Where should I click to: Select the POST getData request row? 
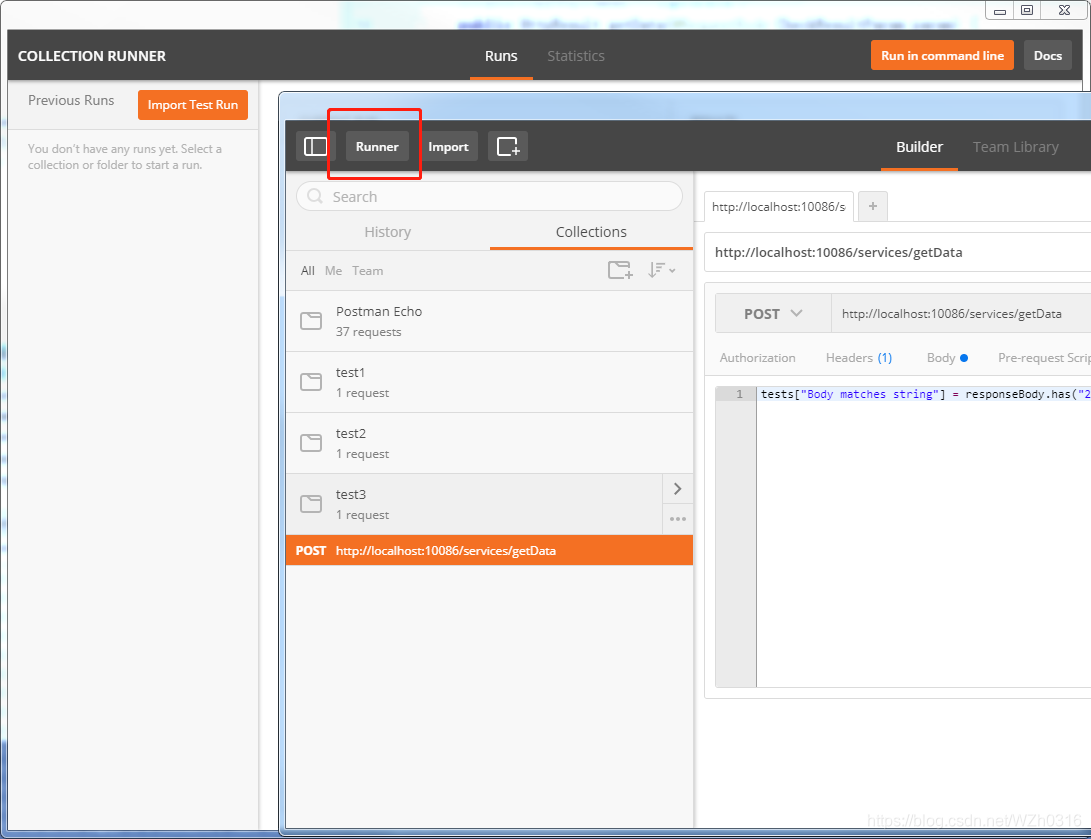pos(489,550)
